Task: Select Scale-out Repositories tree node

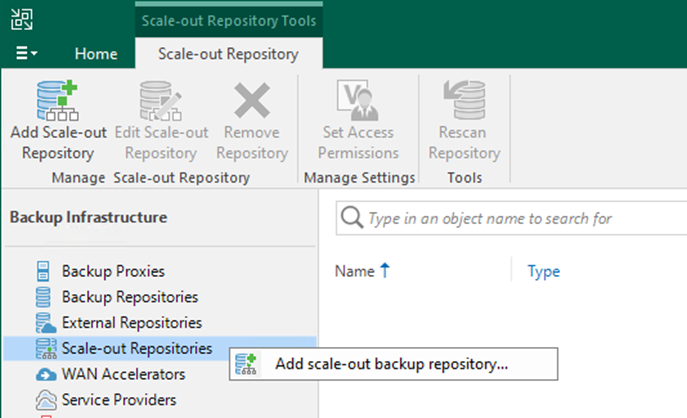Action: 137,348
